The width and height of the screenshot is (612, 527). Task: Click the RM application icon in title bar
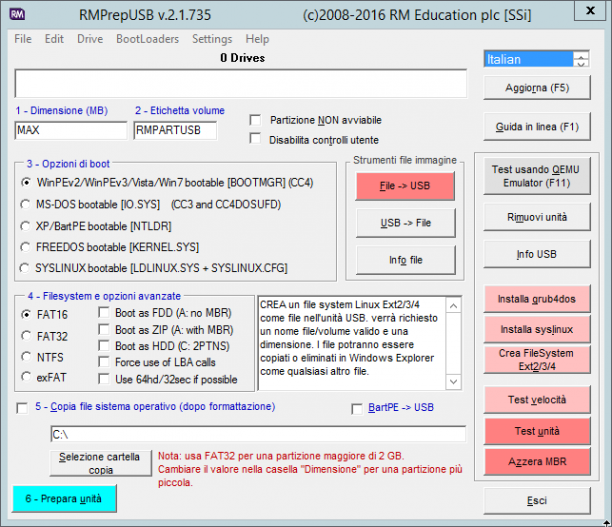[17, 14]
